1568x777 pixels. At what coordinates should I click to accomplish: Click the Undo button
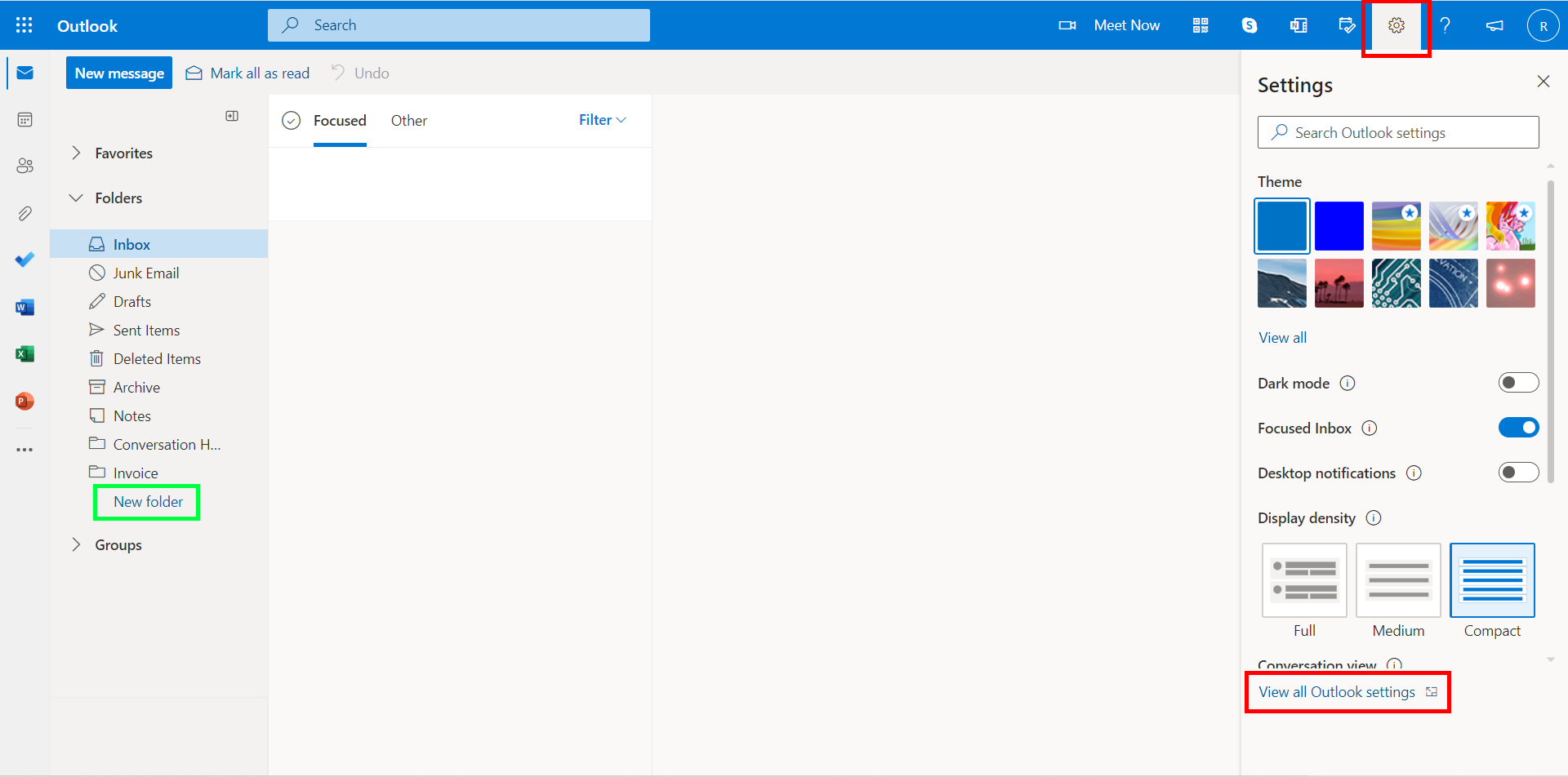click(360, 73)
